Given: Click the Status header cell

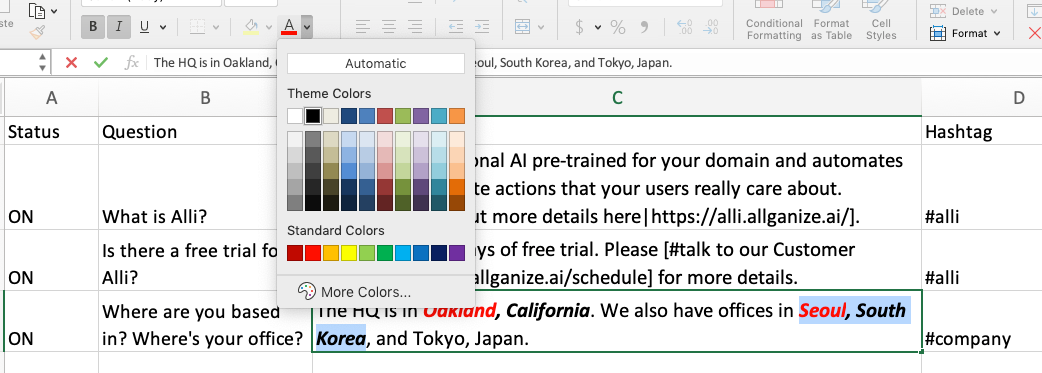Looking at the screenshot, I should (51, 131).
